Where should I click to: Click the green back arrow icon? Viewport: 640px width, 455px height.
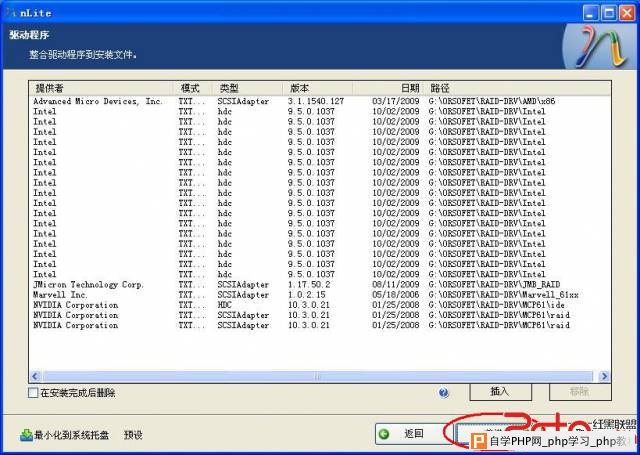(384, 434)
